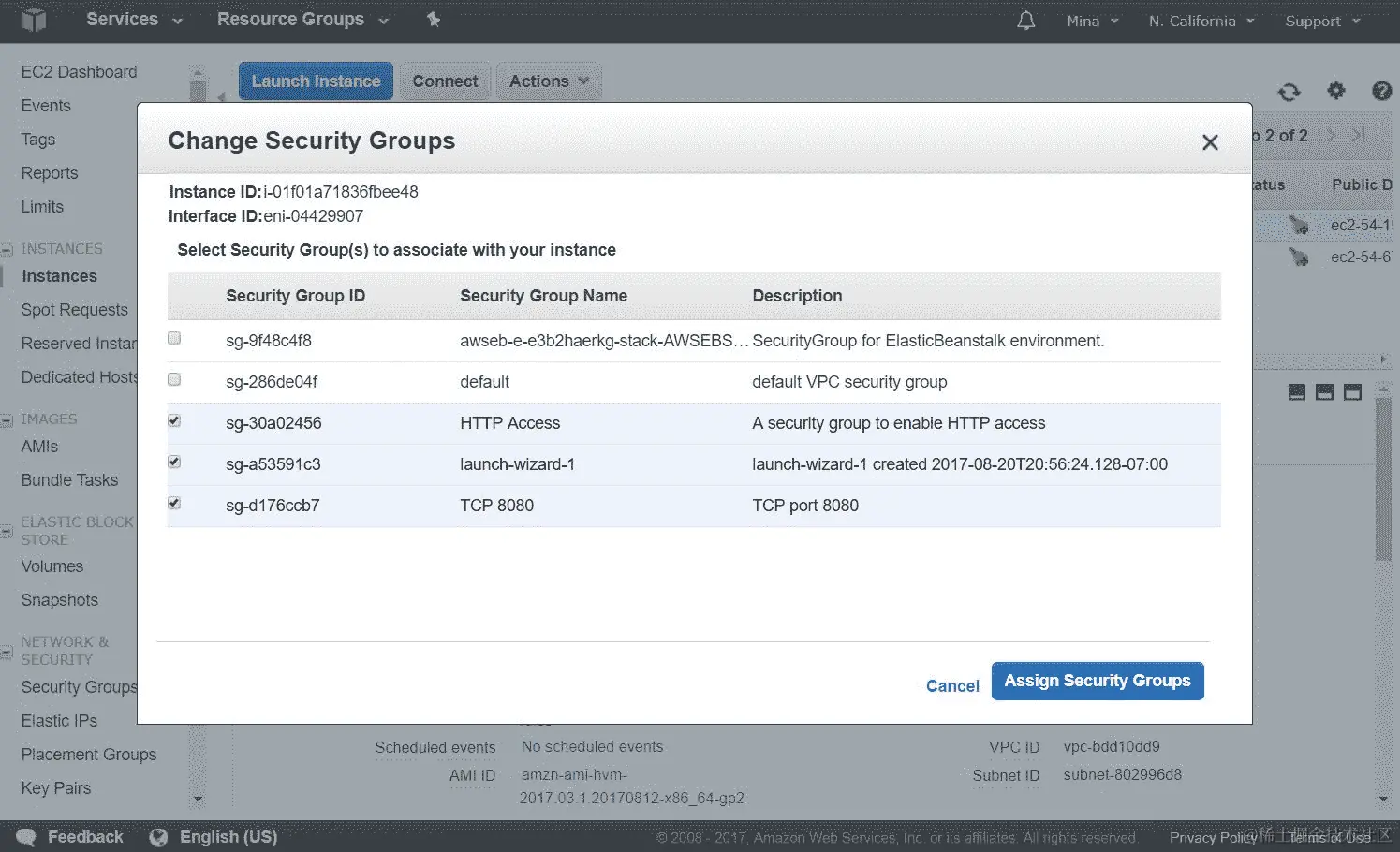
Task: Open the N. California region dropdown
Action: pyautogui.click(x=1201, y=21)
